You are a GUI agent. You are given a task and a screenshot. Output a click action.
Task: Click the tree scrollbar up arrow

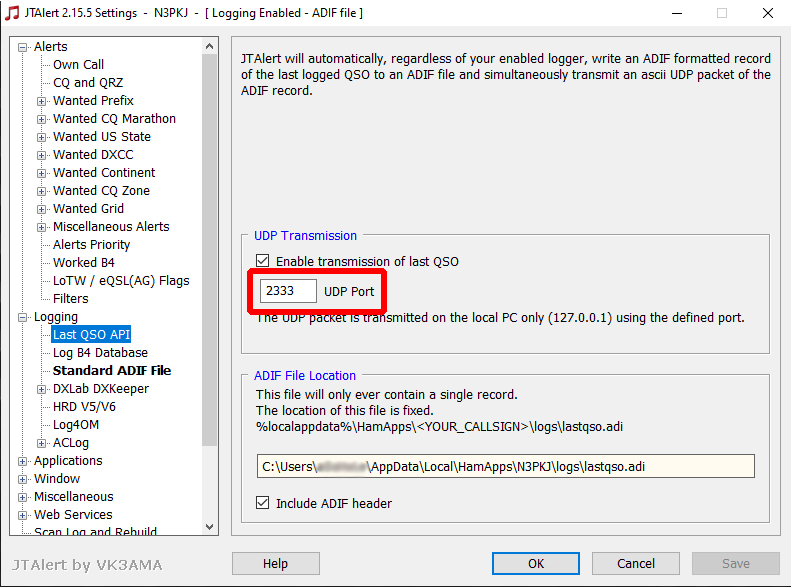click(x=210, y=46)
